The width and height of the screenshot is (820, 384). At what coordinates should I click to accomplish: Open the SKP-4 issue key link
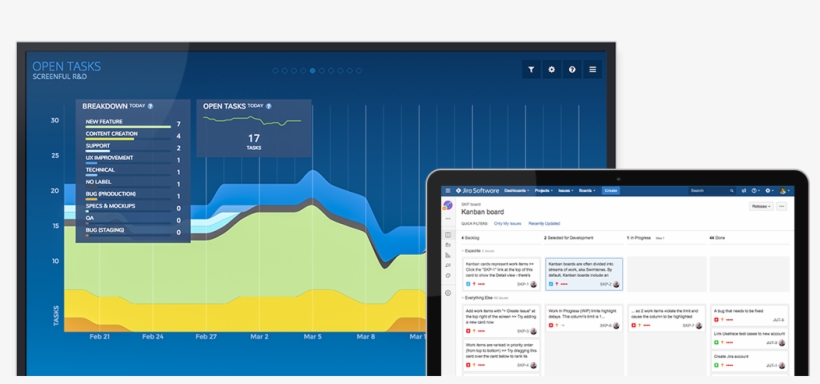coord(522,365)
